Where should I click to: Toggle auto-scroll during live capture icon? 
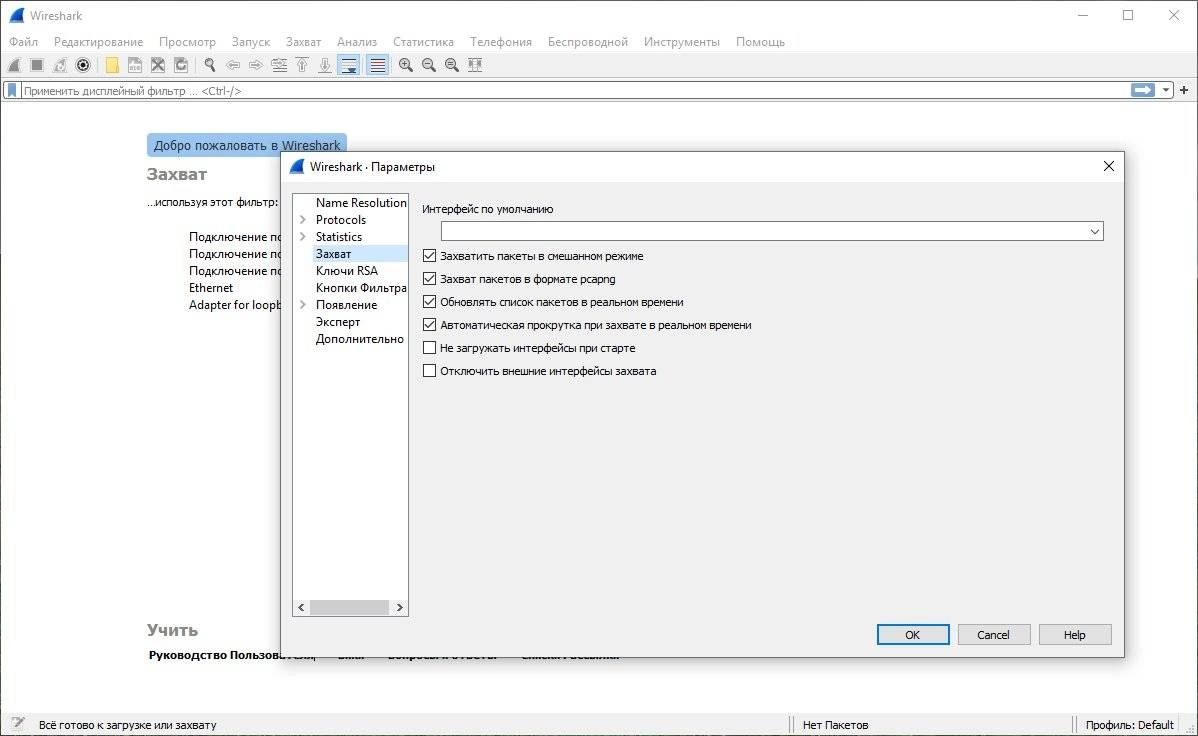click(348, 65)
